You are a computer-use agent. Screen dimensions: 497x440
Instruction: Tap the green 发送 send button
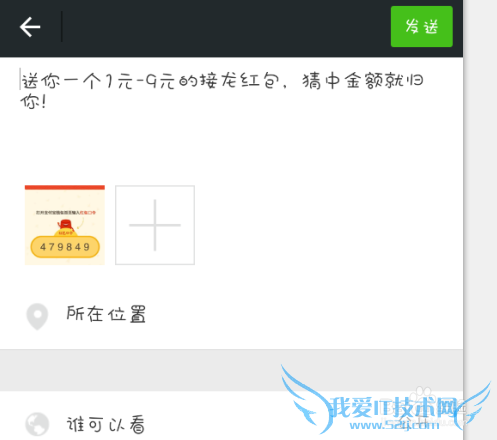coord(422,26)
